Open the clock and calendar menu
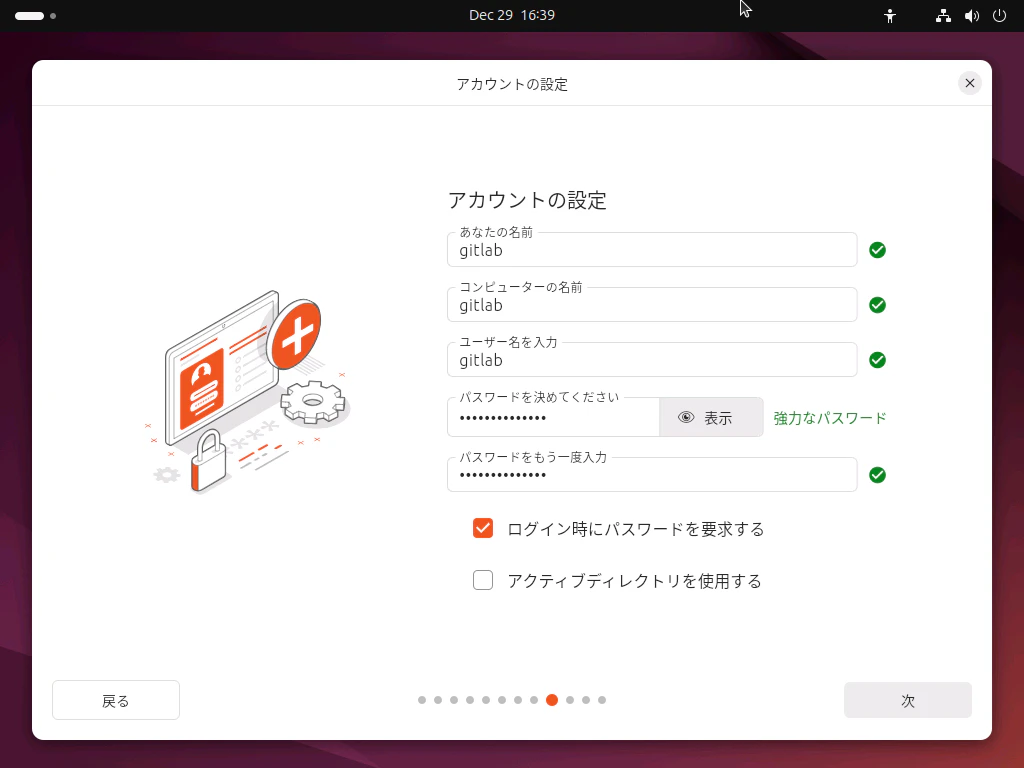The image size is (1024, 768). coord(512,15)
